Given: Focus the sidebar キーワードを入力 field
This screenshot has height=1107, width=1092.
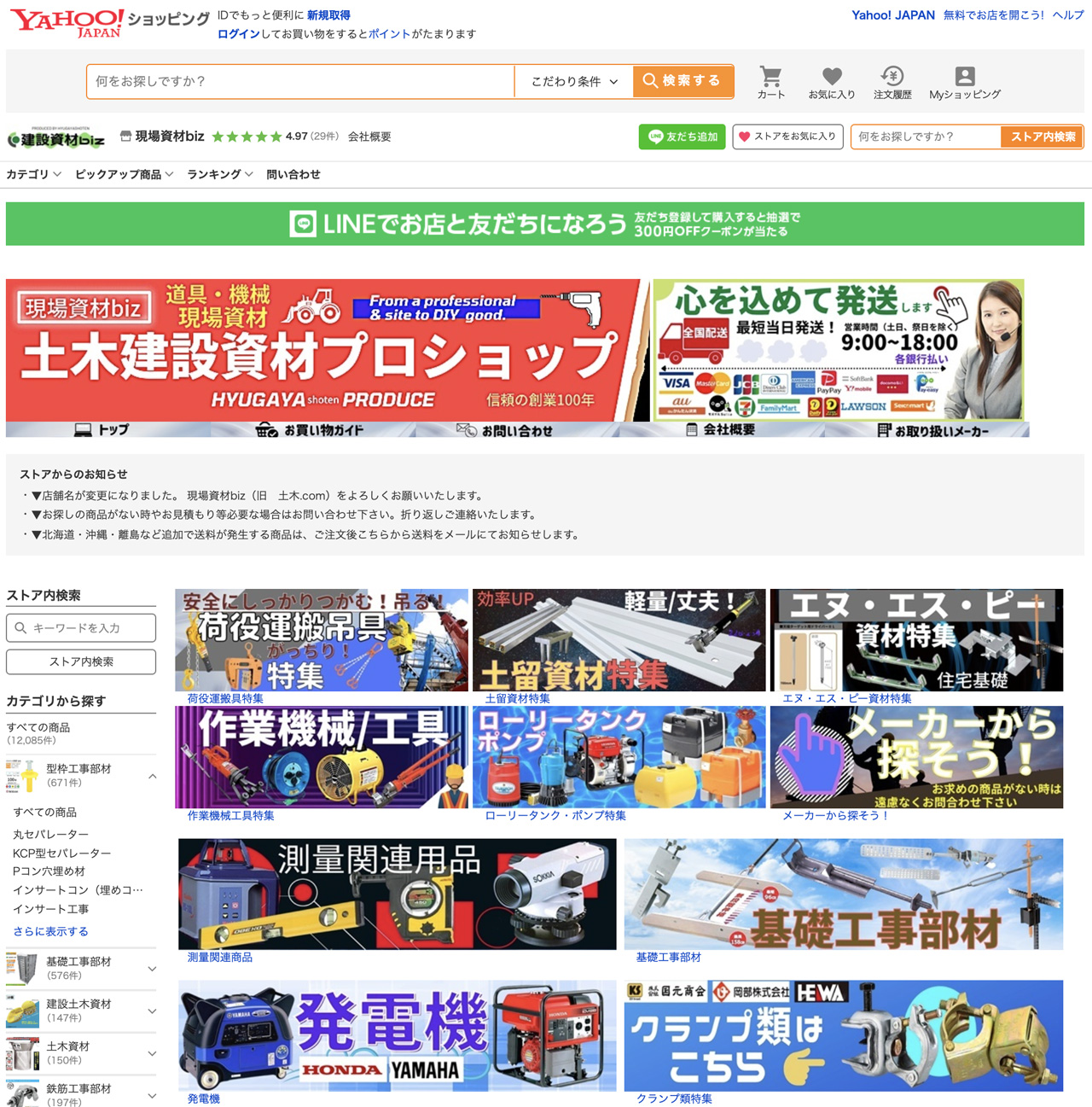Looking at the screenshot, I should click(81, 627).
